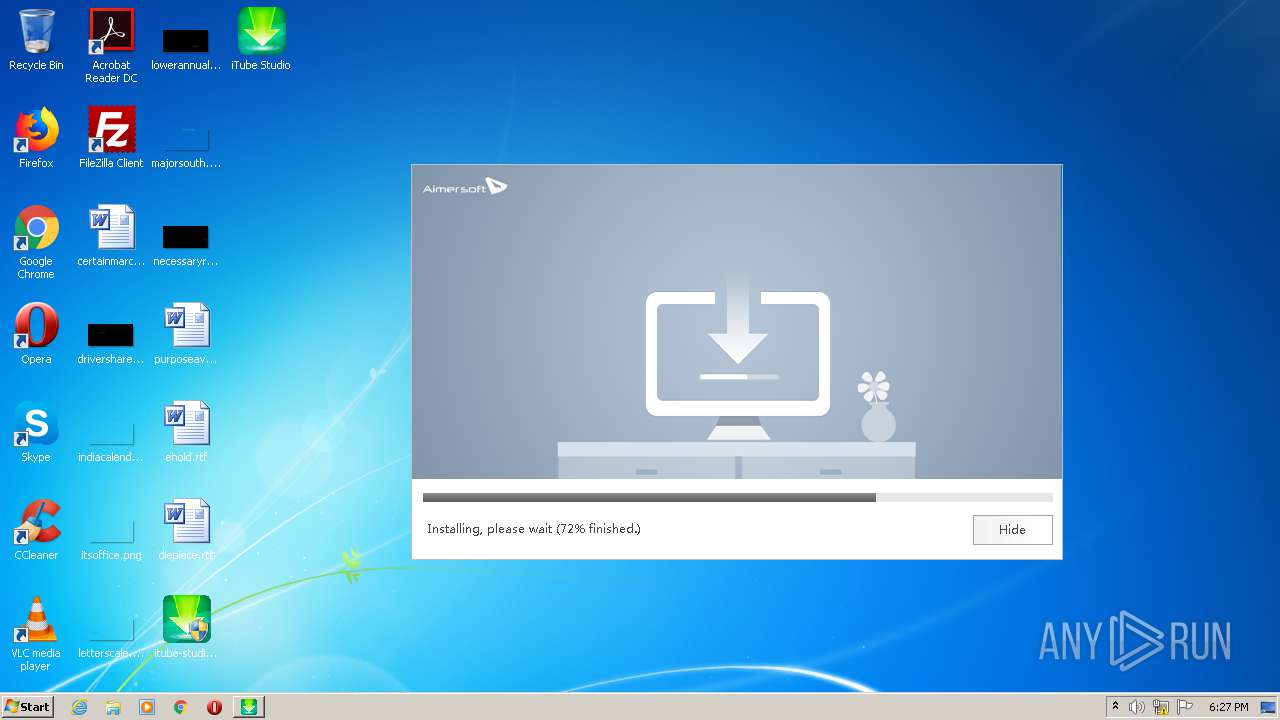Select the diepiece.rtf document
This screenshot has height=720, width=1280.
(186, 530)
